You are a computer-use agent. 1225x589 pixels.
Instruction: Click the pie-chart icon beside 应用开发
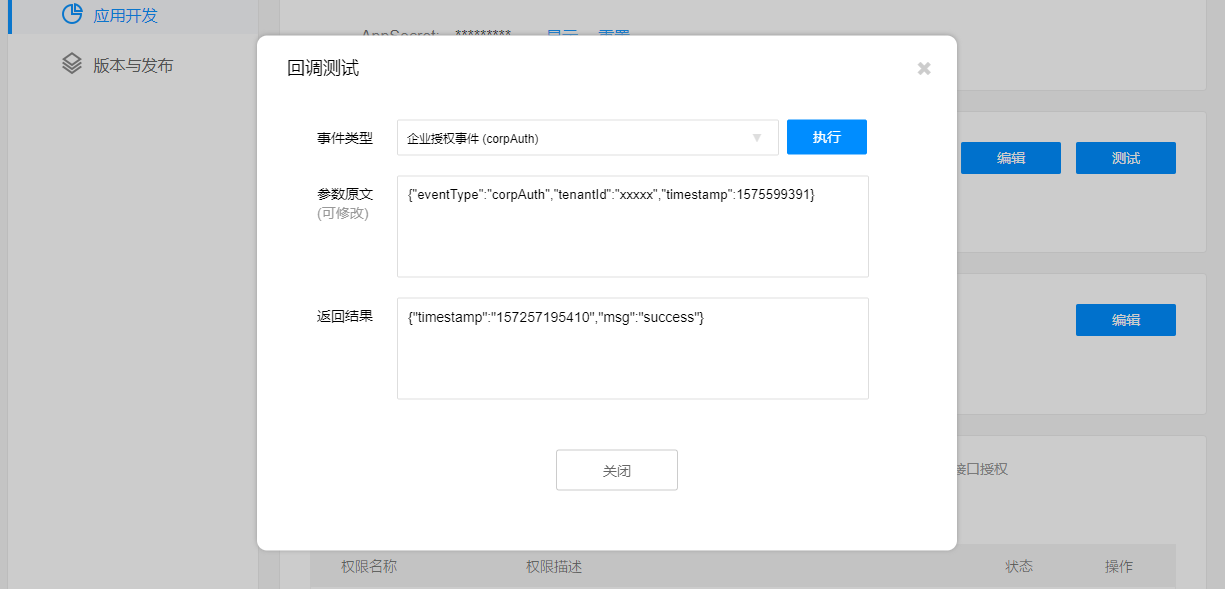click(x=70, y=15)
